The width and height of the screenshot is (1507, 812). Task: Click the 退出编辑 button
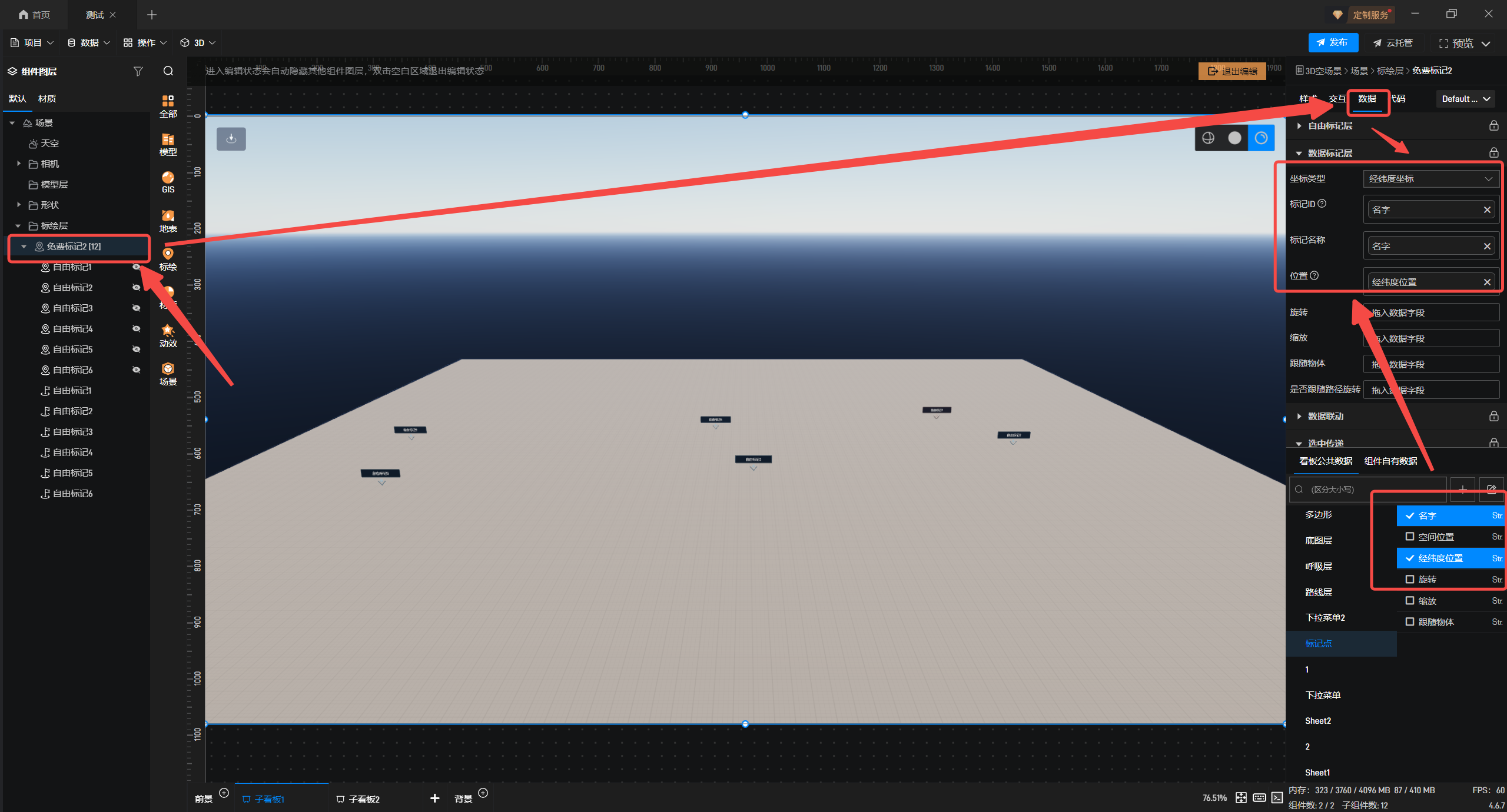coord(1232,71)
